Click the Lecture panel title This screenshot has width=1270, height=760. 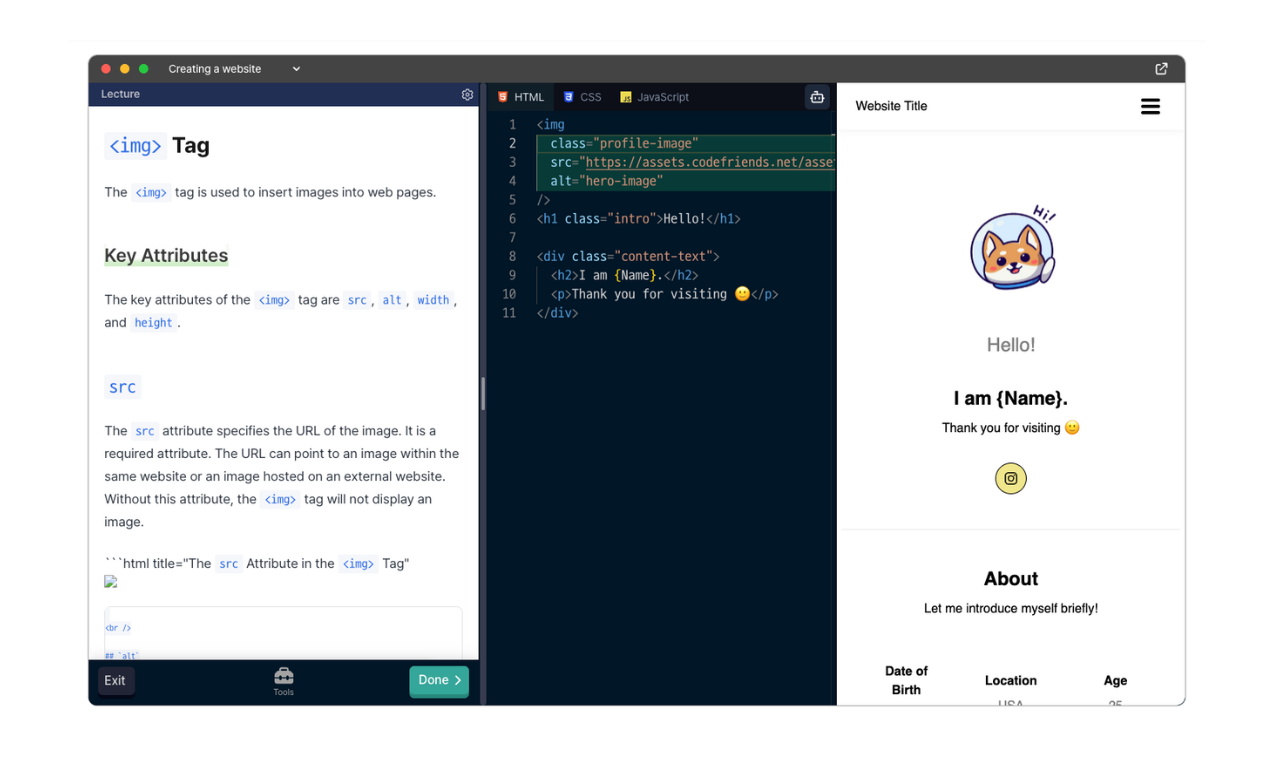click(120, 94)
